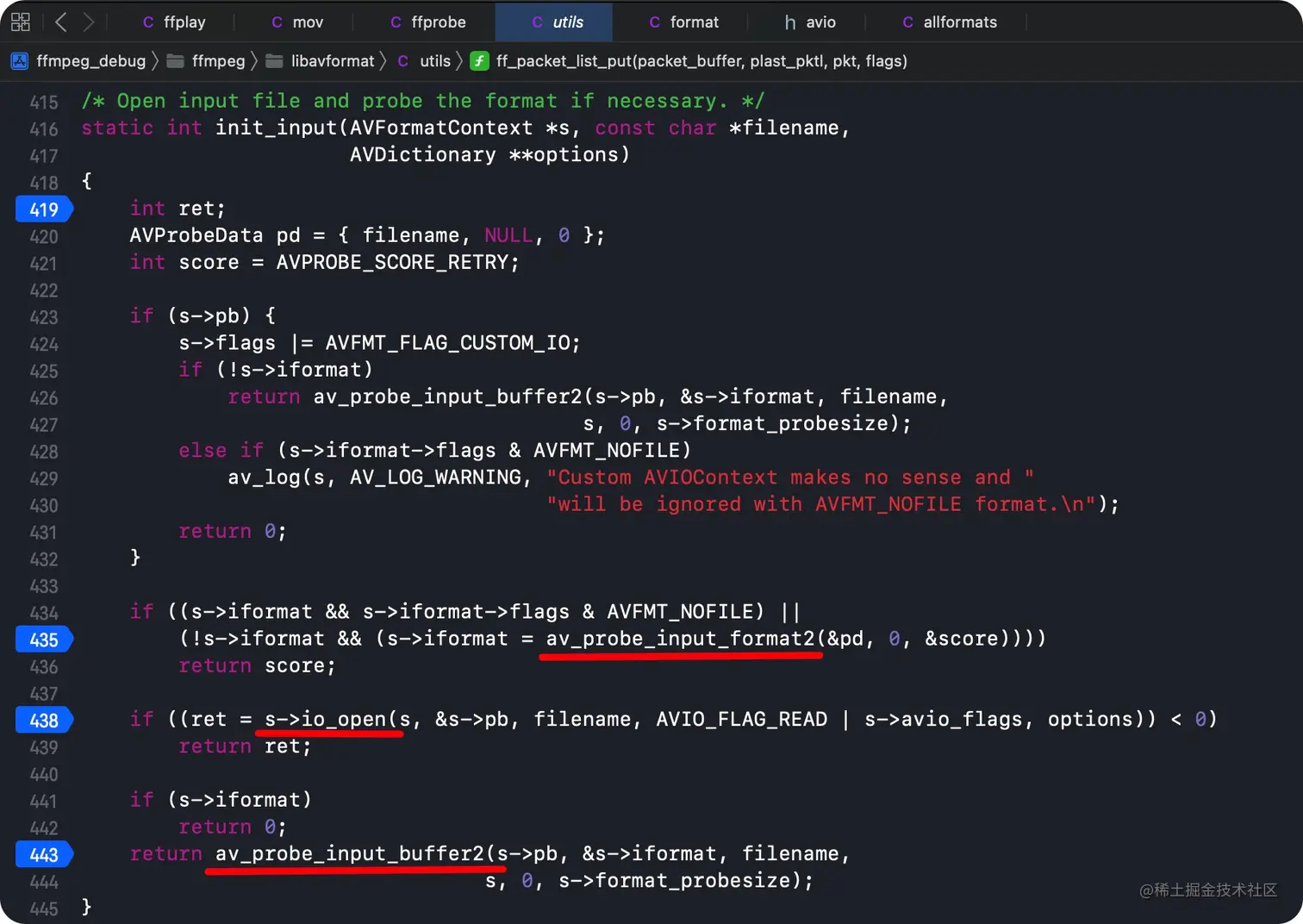Click the ffmpeg_debug project icon in breadcrumb
1303x924 pixels.
20,61
